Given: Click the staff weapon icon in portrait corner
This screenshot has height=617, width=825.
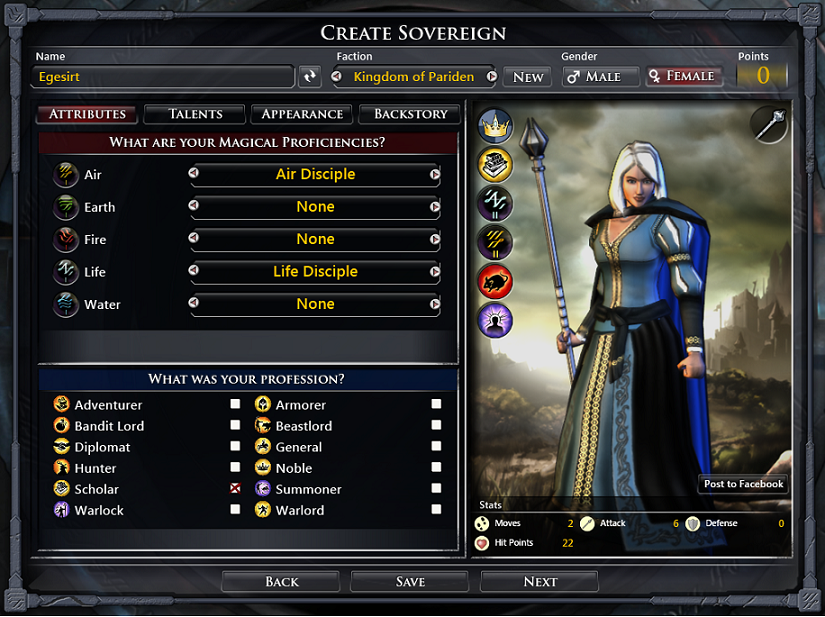Looking at the screenshot, I should [x=769, y=125].
